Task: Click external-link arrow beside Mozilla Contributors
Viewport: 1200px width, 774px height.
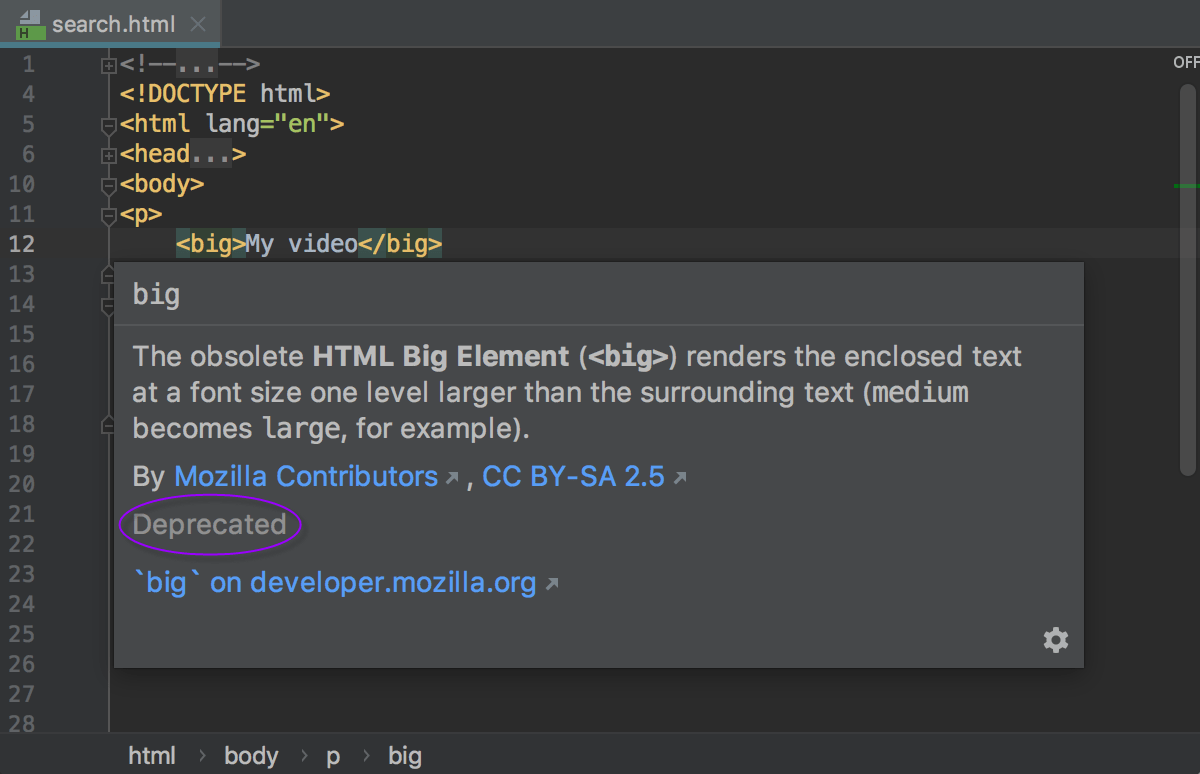Action: (x=452, y=478)
